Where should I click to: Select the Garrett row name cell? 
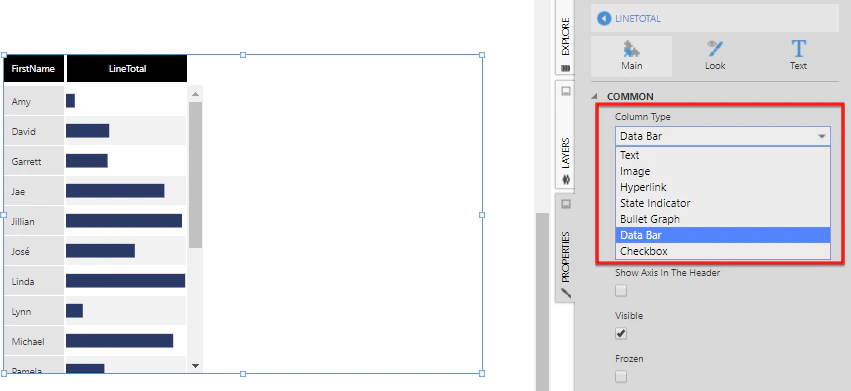click(34, 161)
